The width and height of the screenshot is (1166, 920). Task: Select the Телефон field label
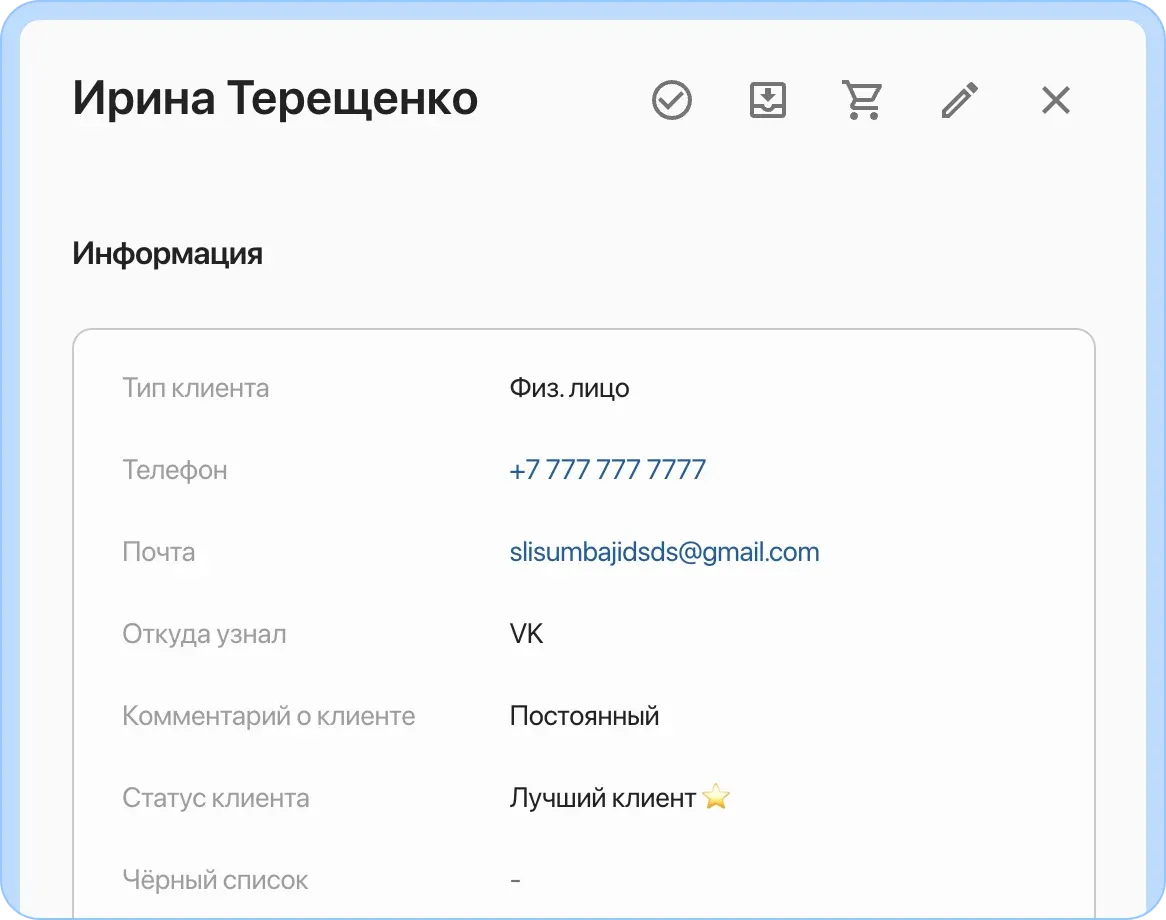click(x=174, y=470)
